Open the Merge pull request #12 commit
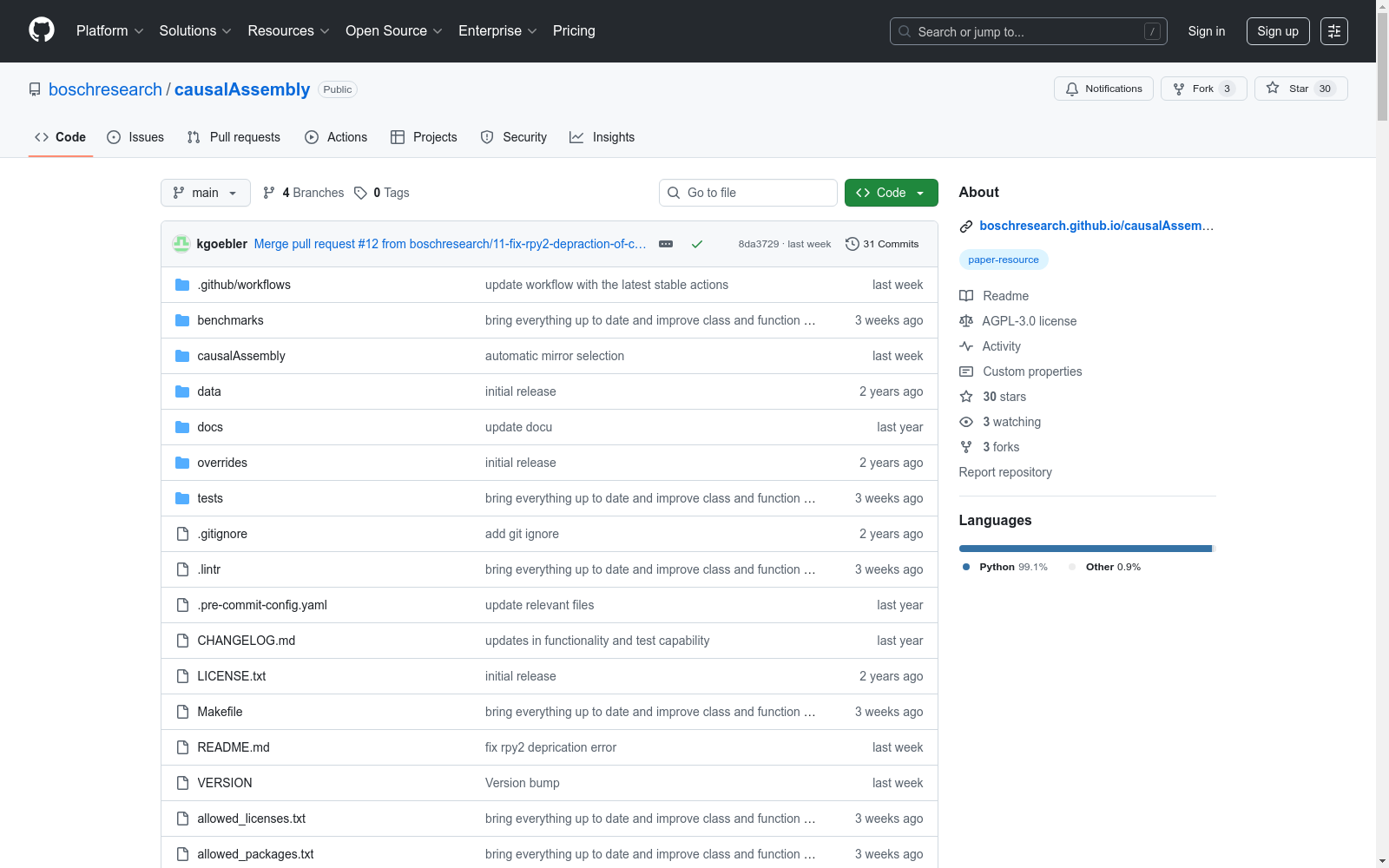 point(450,244)
